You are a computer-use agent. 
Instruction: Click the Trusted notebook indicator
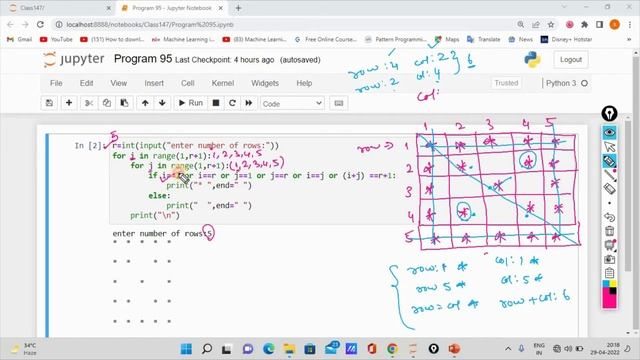tap(506, 83)
